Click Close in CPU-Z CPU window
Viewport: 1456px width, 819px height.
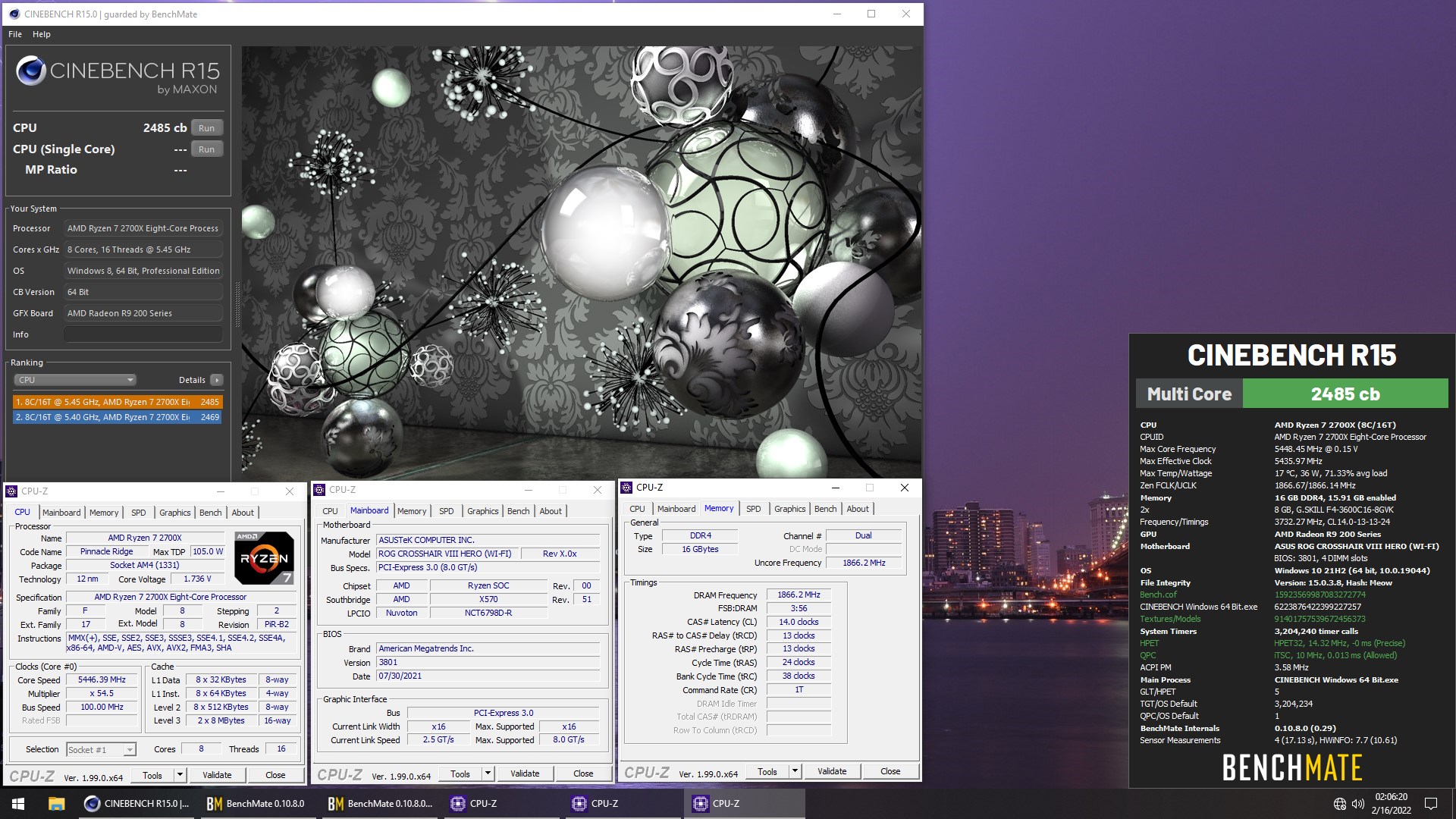click(x=275, y=775)
